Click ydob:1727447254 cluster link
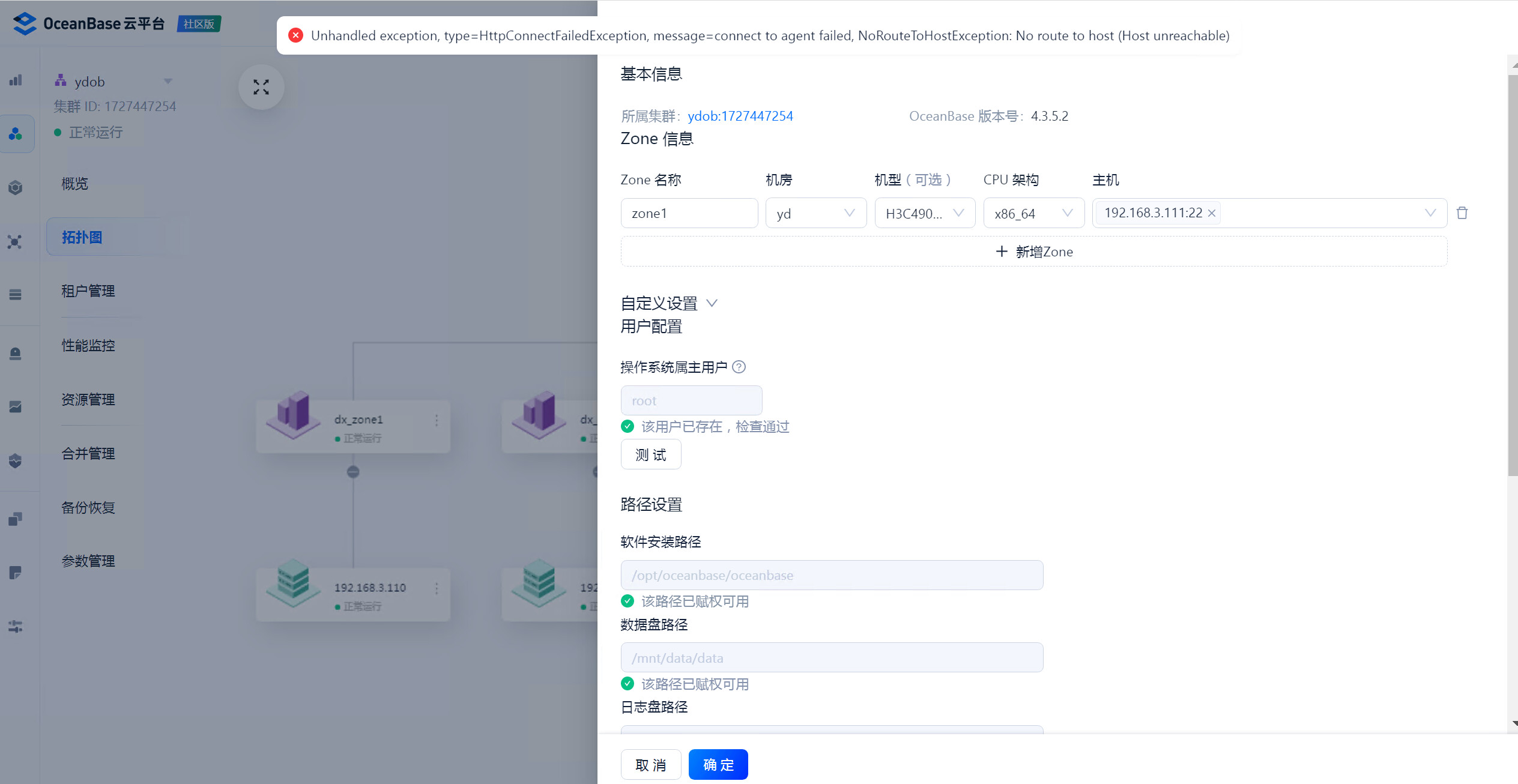 [x=740, y=116]
